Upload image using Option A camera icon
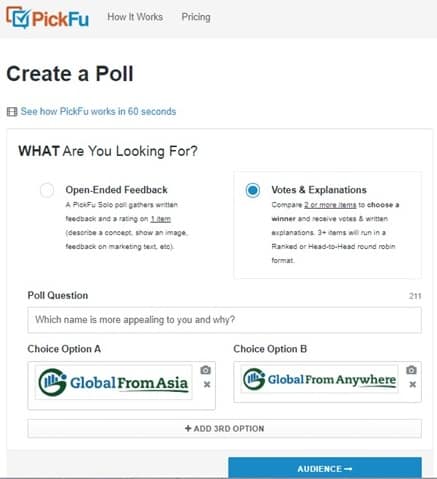The width and height of the screenshot is (437, 479). click(x=206, y=370)
